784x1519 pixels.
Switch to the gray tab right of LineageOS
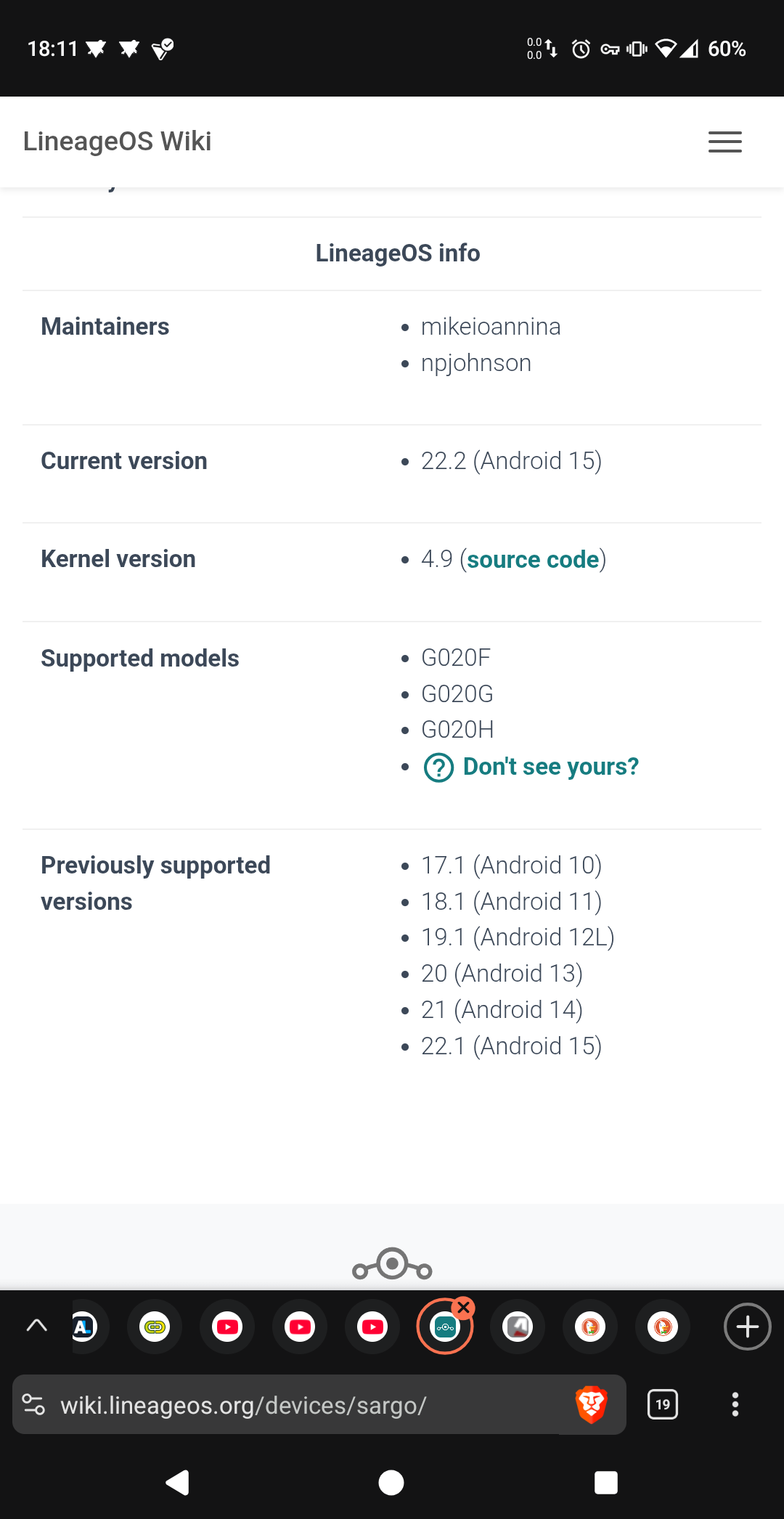point(518,1327)
